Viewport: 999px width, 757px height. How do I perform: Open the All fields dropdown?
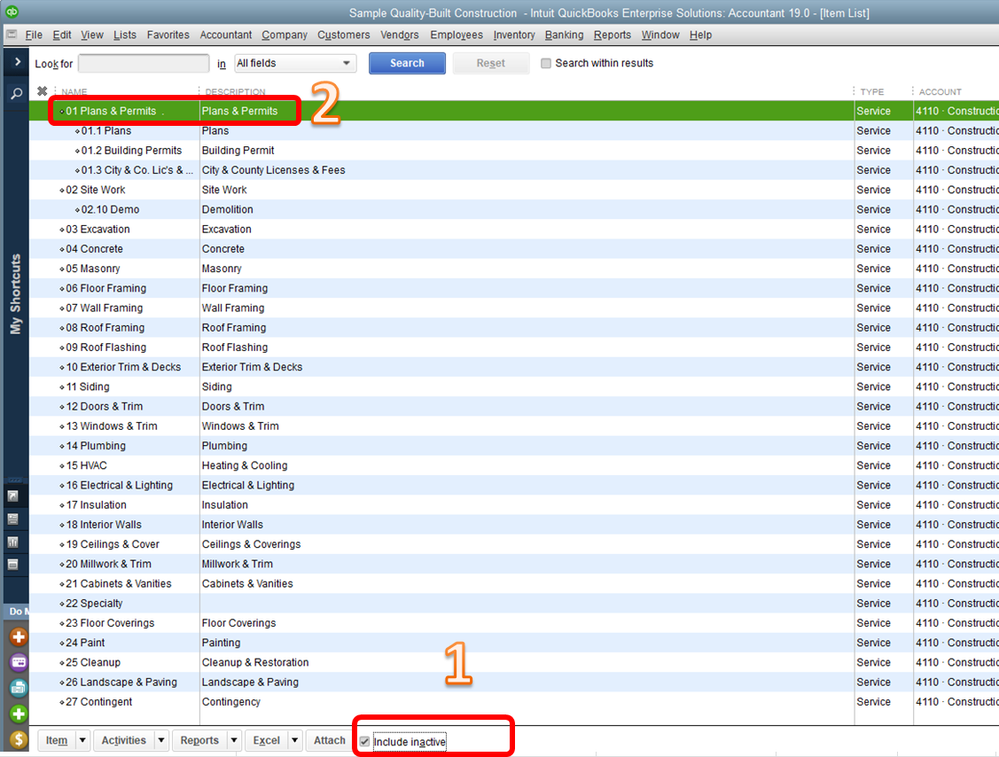tap(295, 63)
